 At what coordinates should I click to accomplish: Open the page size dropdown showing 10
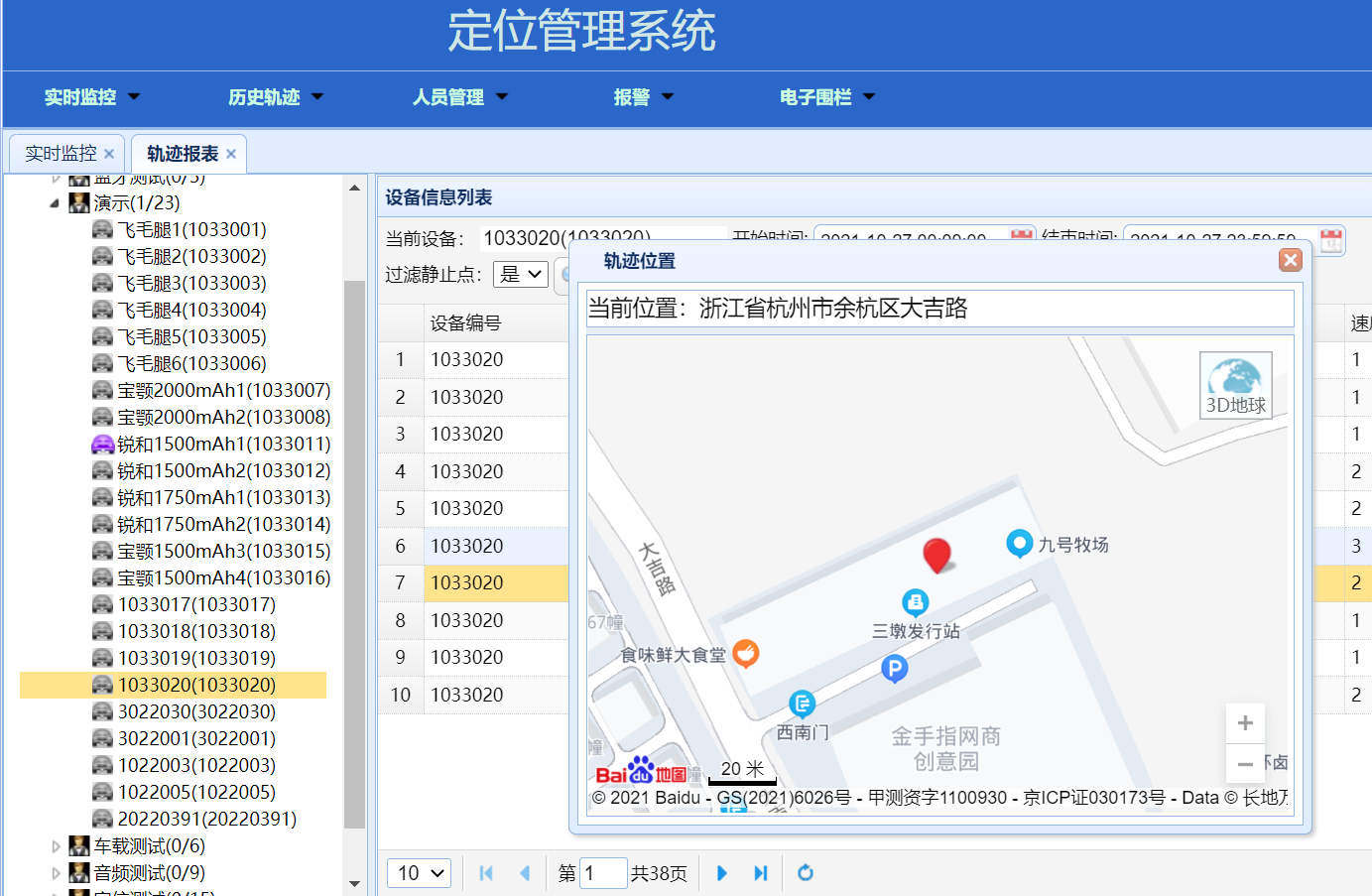[x=420, y=873]
